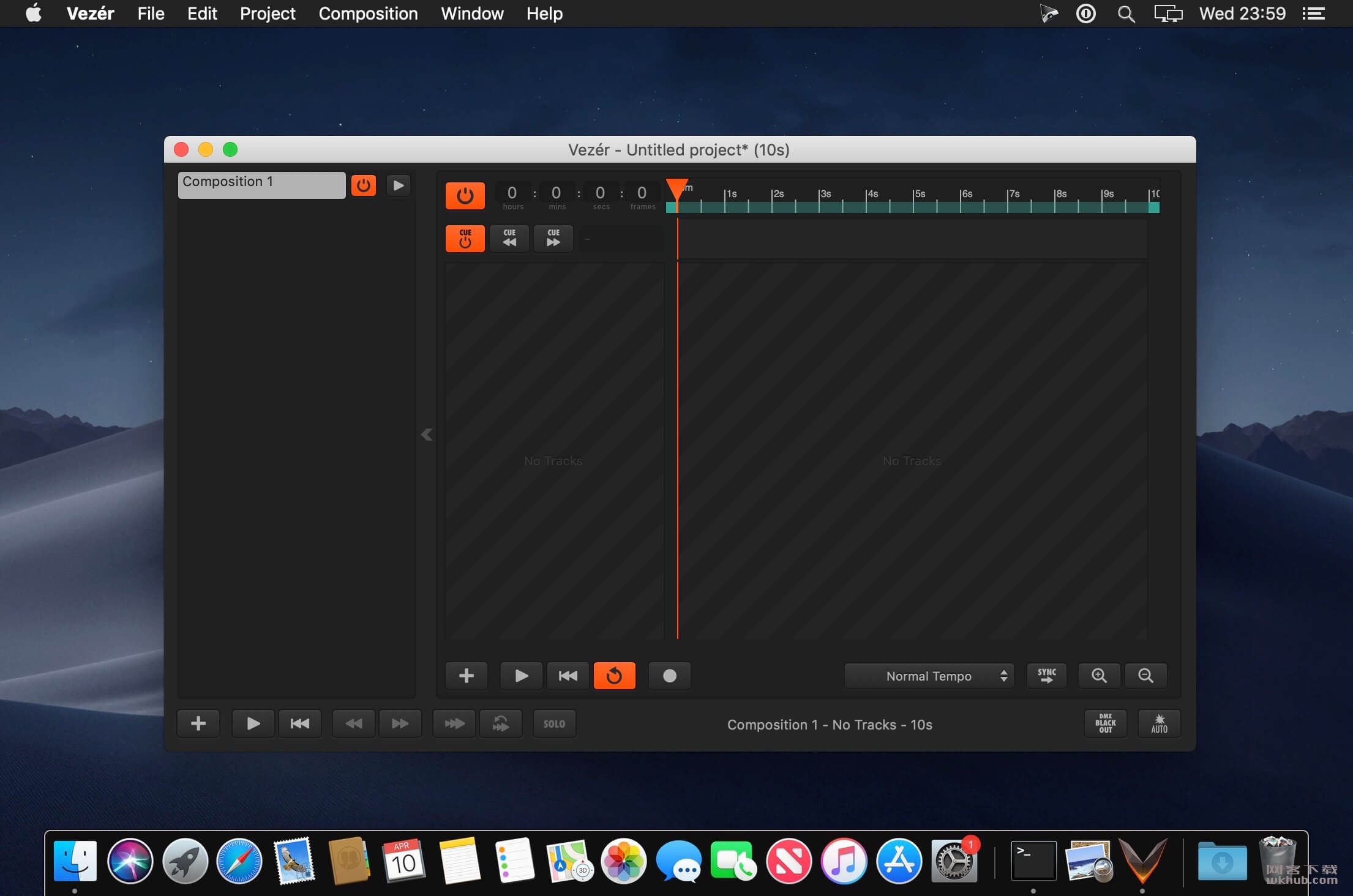
Task: Zoom in on the timeline
Action: point(1100,676)
